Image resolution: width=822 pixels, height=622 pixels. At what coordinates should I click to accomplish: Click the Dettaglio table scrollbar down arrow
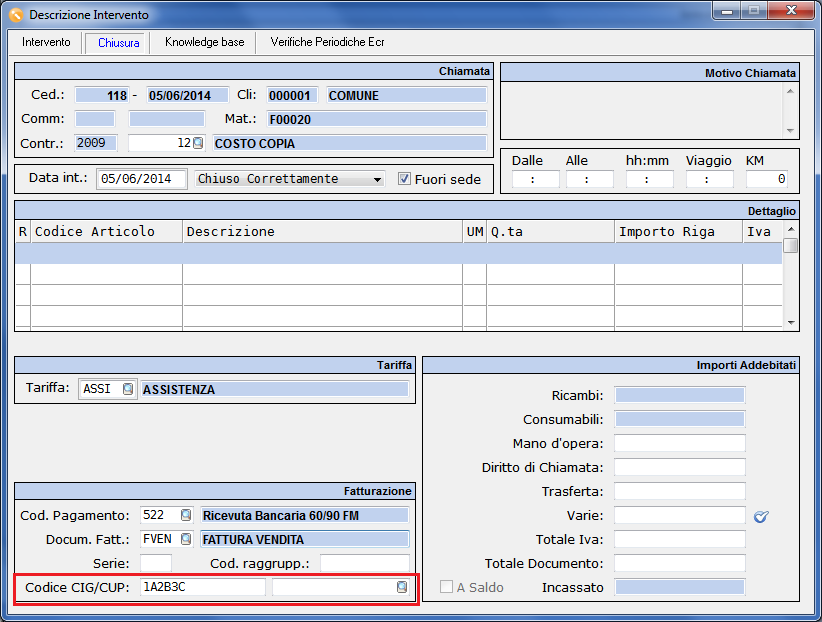pos(791,323)
